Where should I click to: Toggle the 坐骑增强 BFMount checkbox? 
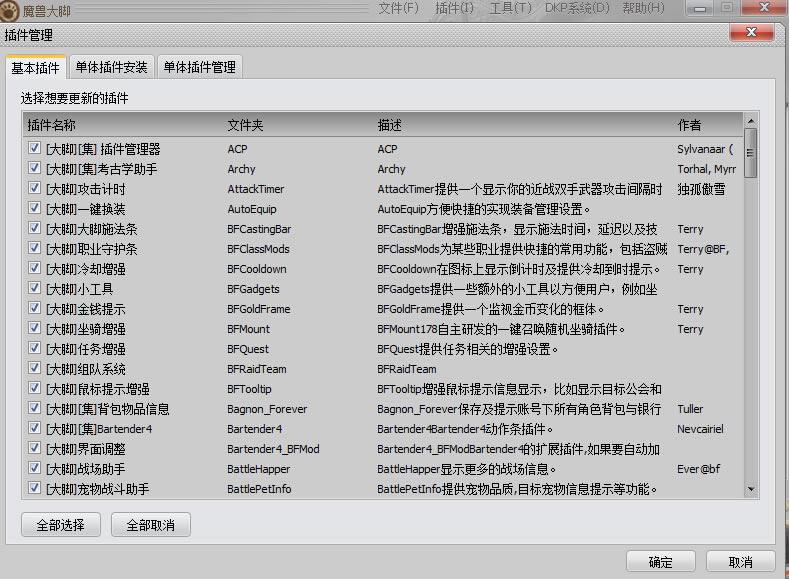point(34,328)
